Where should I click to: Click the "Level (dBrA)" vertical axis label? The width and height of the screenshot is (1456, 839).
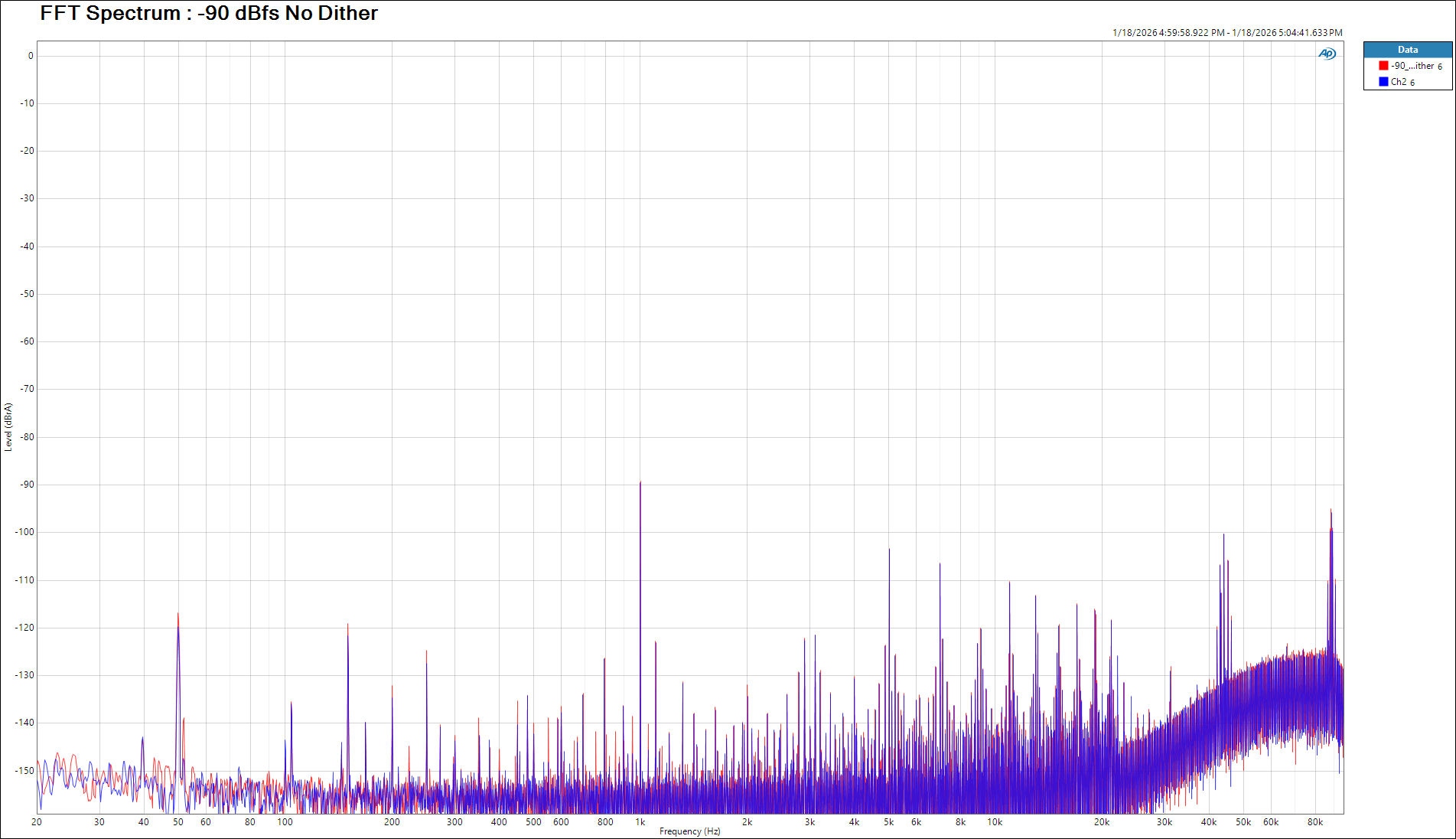pyautogui.click(x=8, y=427)
